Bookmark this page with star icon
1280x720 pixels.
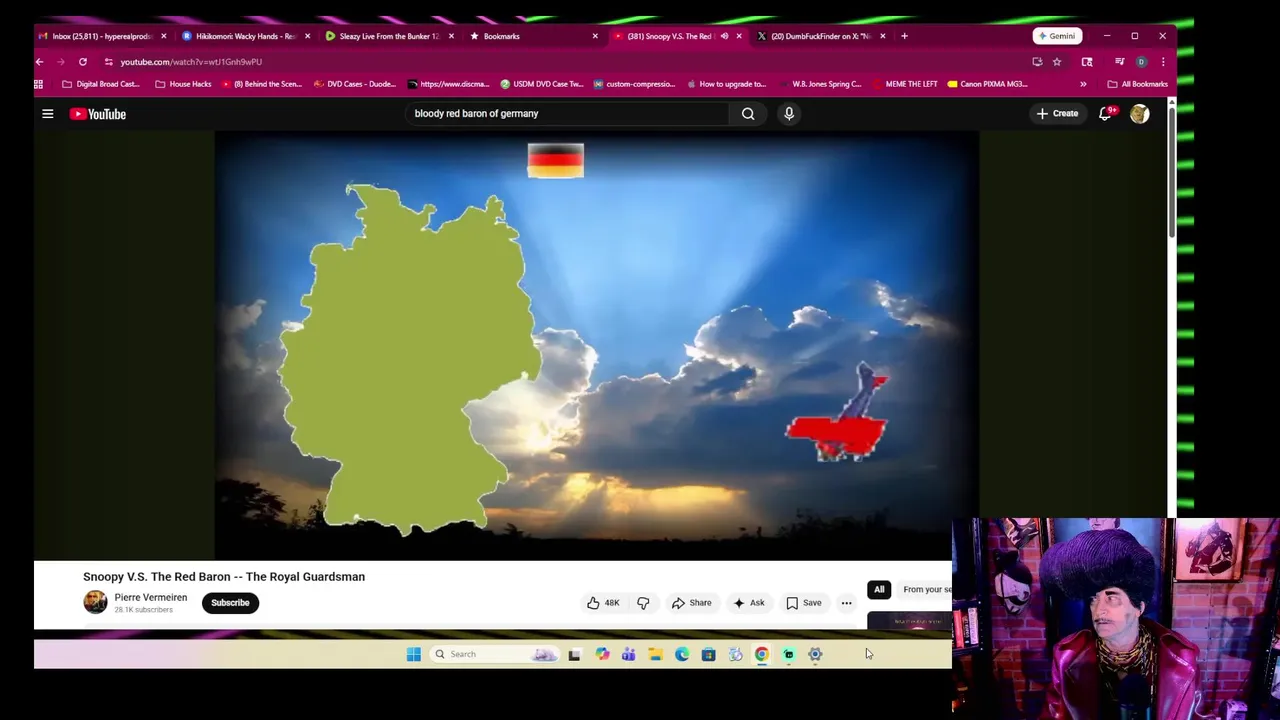[1057, 62]
